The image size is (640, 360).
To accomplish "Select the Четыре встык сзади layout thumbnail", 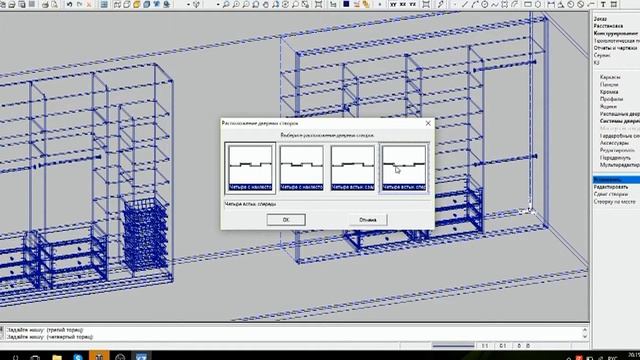I will [x=353, y=168].
